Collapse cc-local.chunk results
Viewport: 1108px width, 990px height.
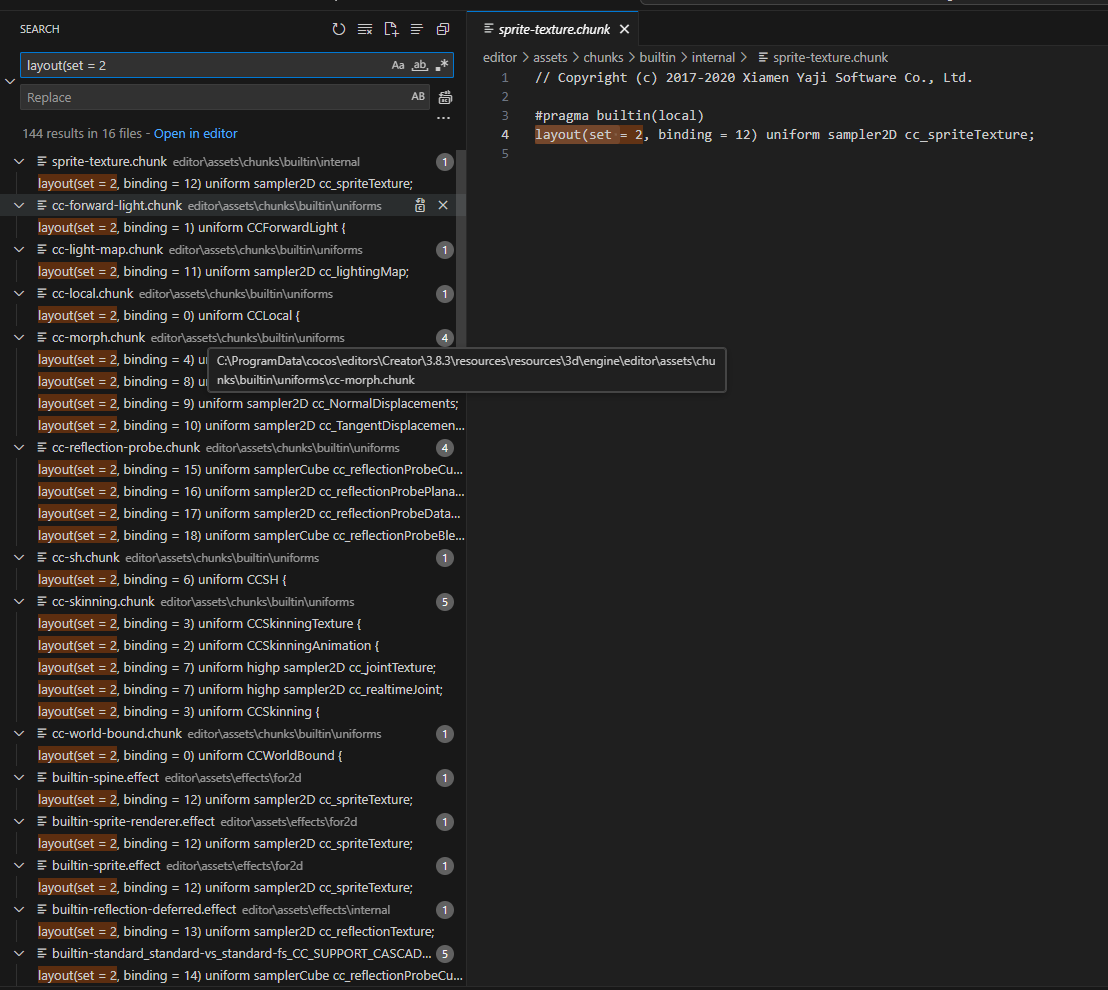tap(19, 293)
